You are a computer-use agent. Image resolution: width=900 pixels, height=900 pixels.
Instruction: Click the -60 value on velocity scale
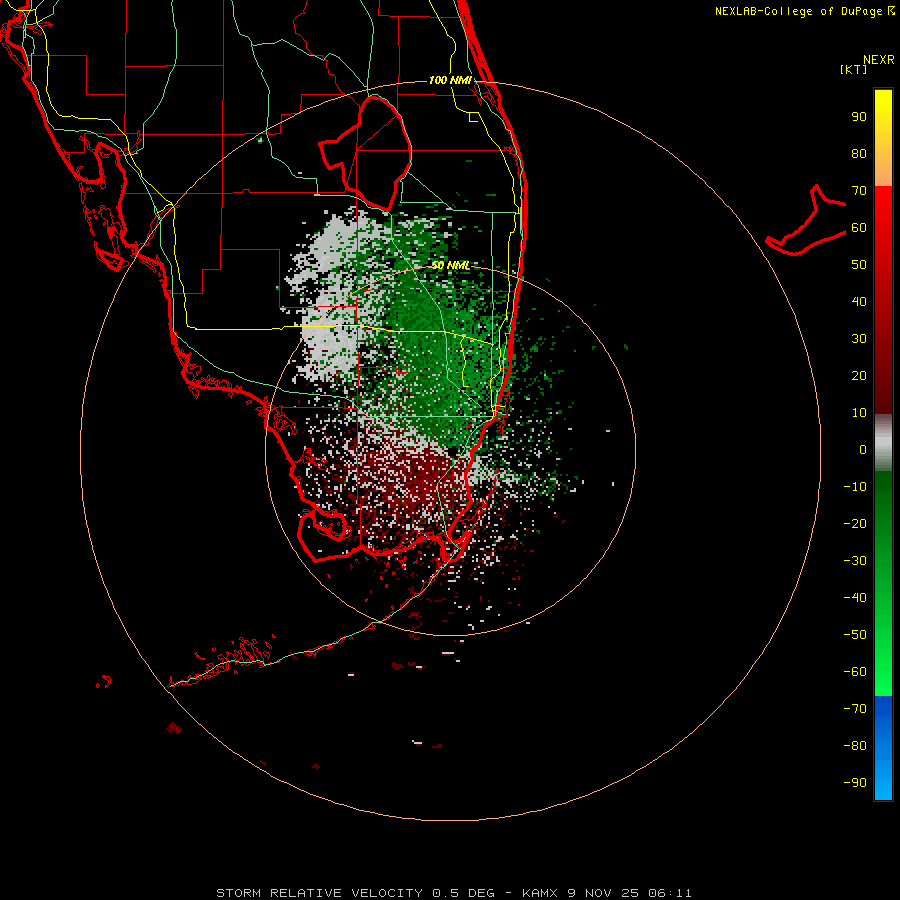(855, 672)
